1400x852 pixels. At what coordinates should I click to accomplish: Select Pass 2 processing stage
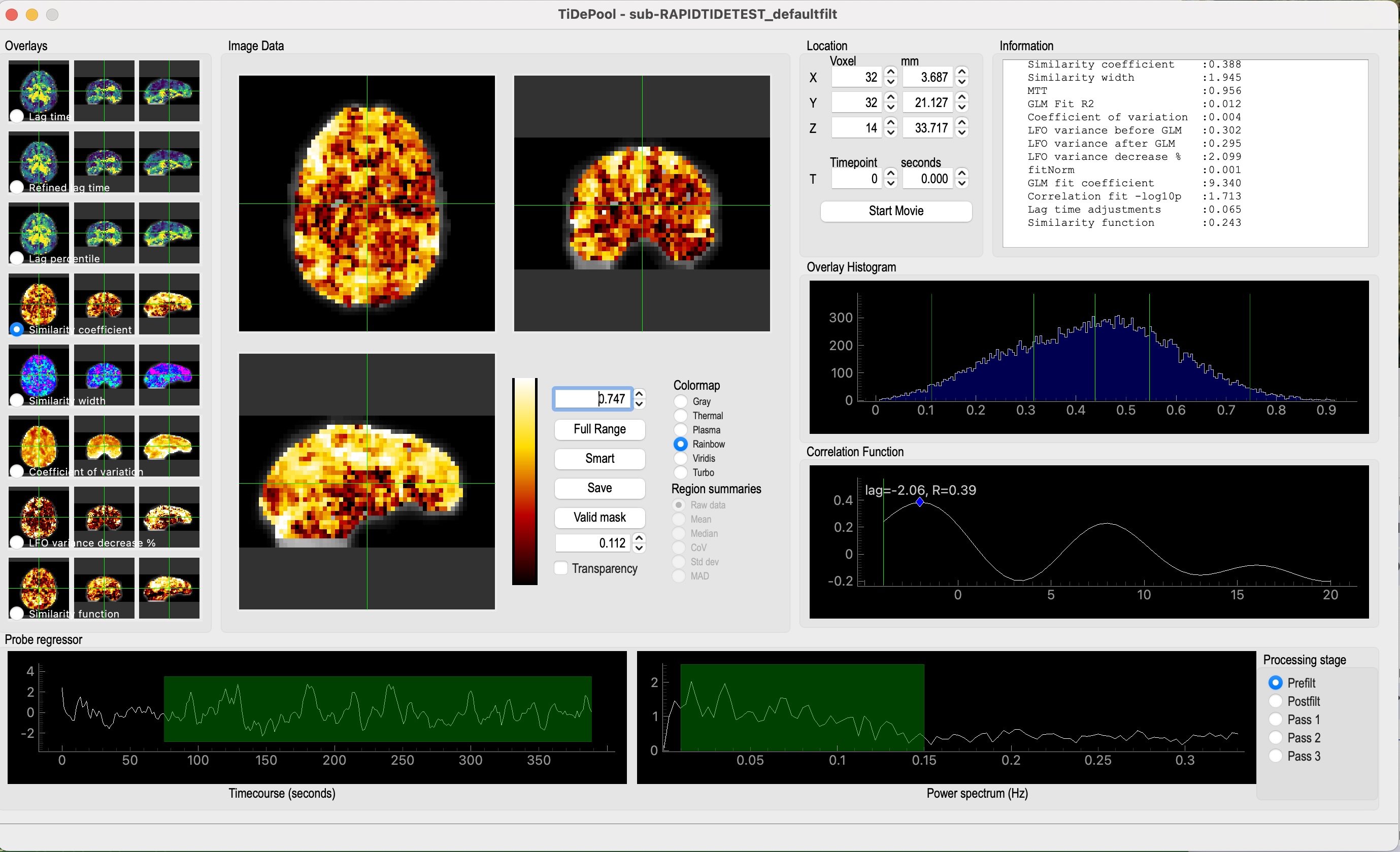point(1276,738)
